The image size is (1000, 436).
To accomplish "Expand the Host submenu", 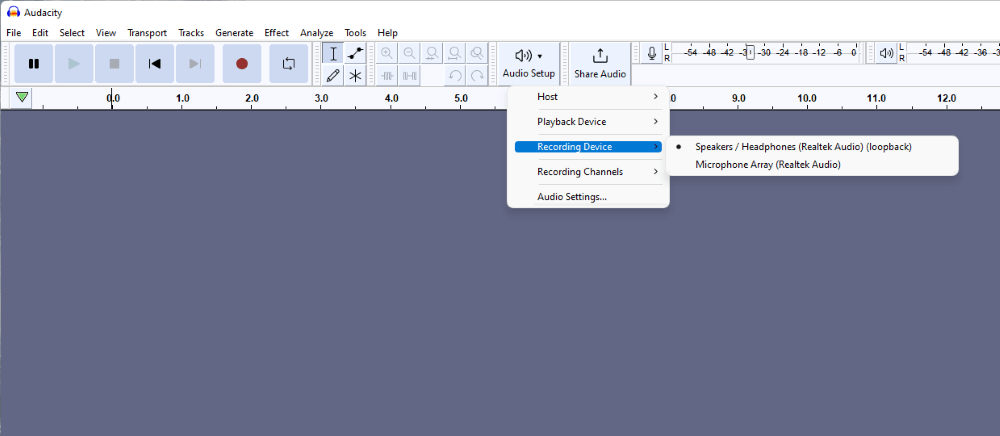I will click(x=588, y=97).
